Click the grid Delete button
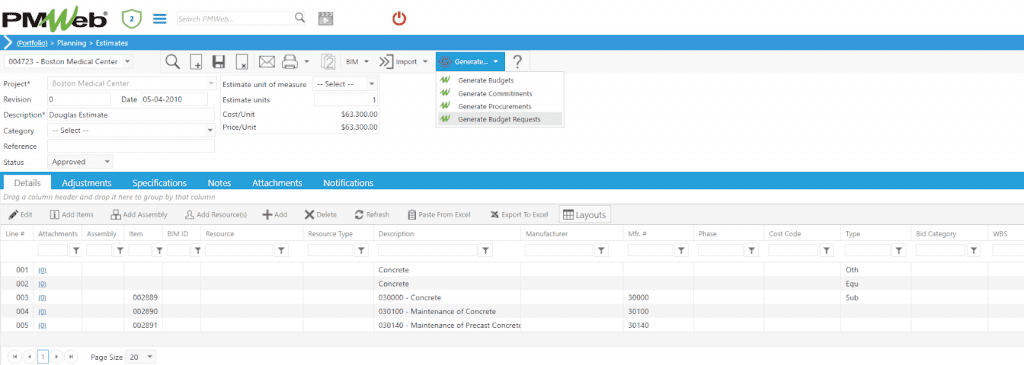 tap(321, 214)
